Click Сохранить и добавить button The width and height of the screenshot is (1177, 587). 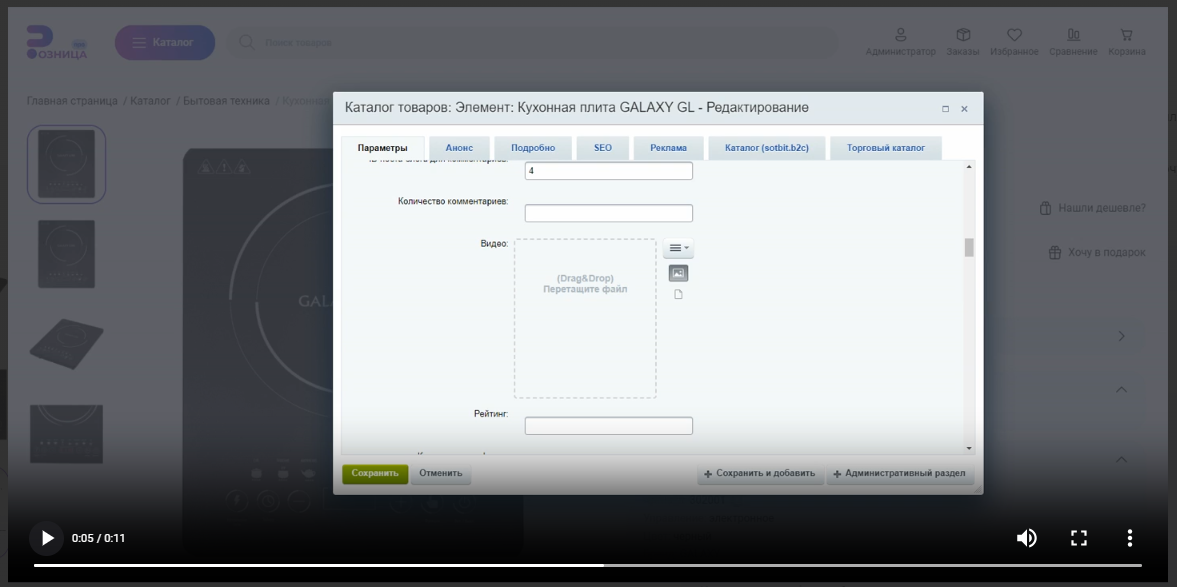pos(760,474)
